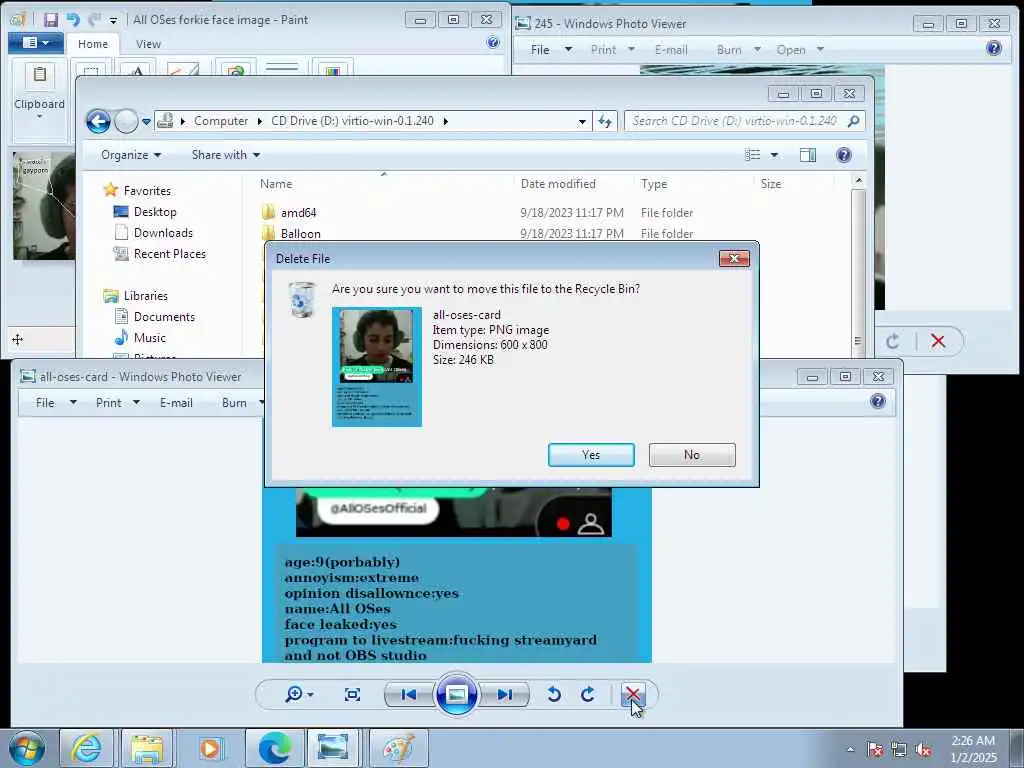
Task: Click help icon in 245 Photo Viewer
Action: coord(993,48)
